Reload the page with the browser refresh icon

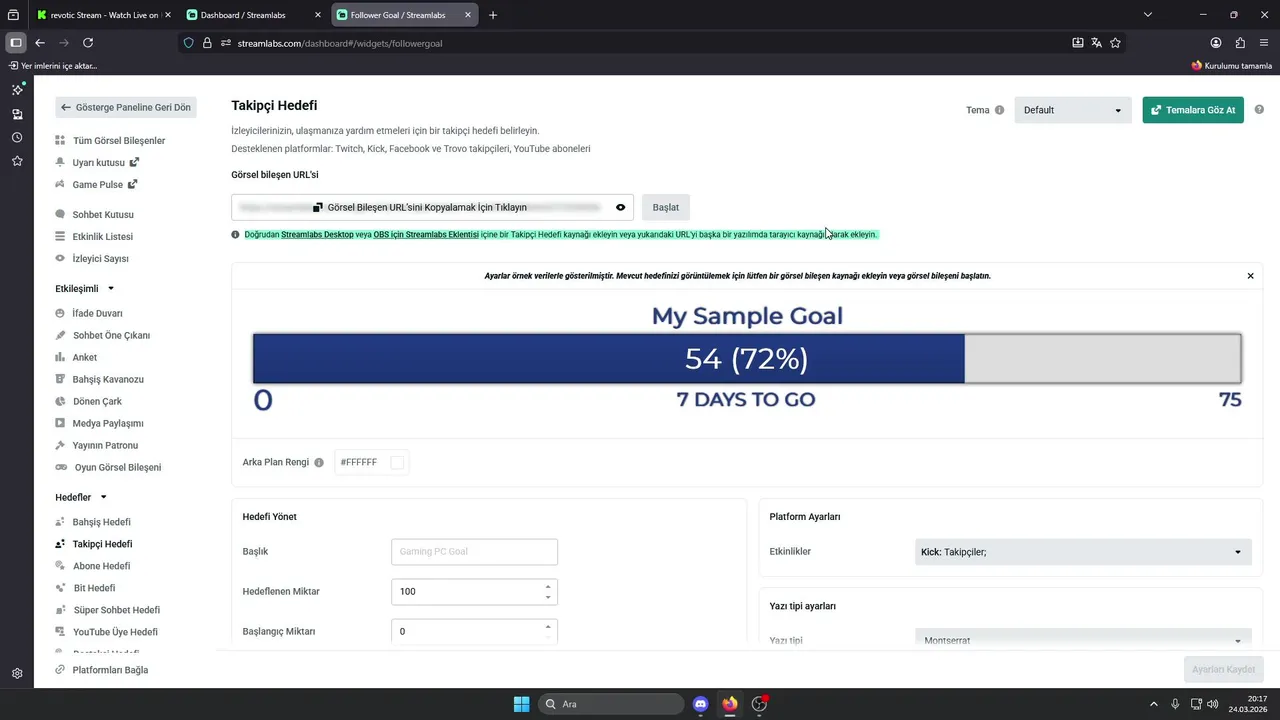[x=88, y=43]
